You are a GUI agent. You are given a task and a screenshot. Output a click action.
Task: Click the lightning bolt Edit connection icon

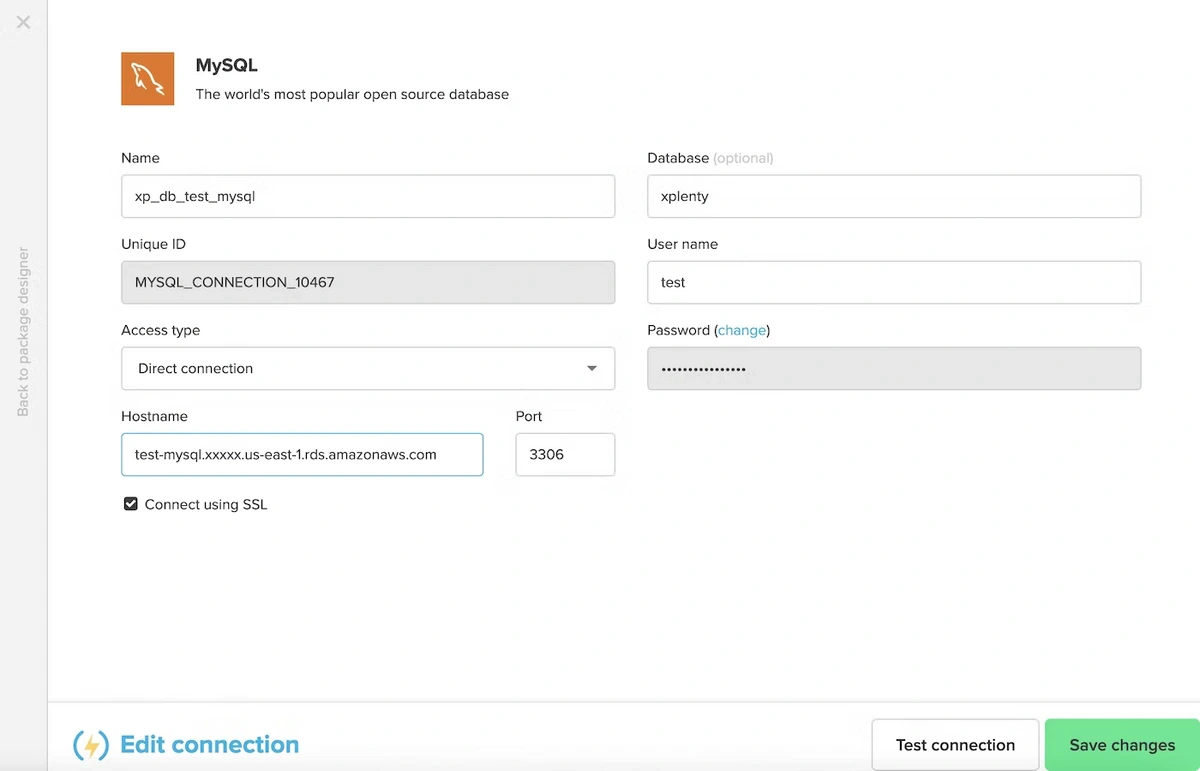[91, 745]
